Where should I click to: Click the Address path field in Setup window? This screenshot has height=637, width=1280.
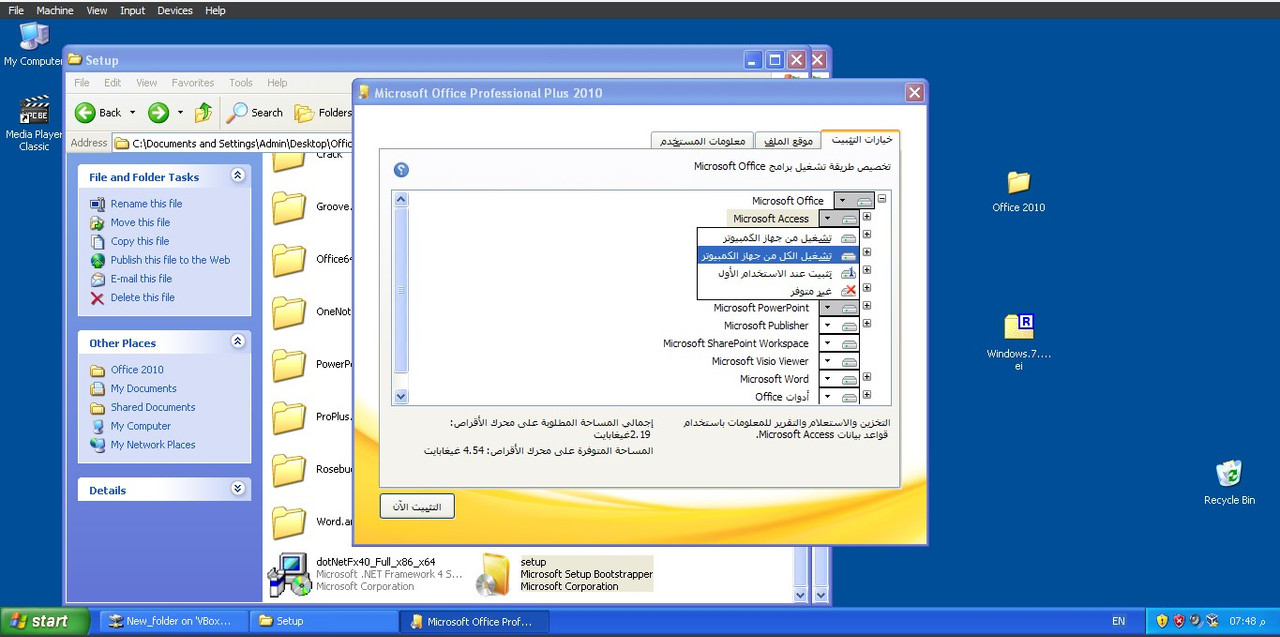(x=234, y=143)
